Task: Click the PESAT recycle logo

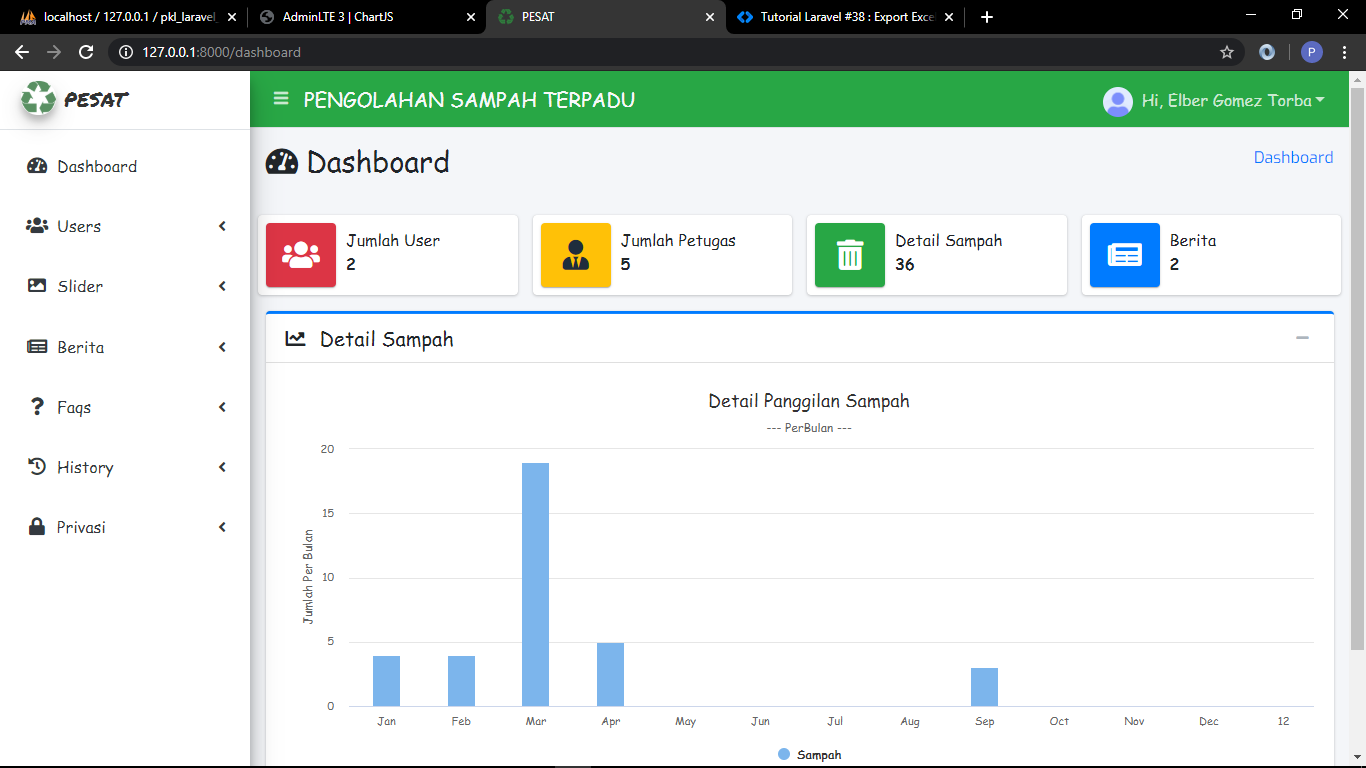Action: [x=39, y=99]
